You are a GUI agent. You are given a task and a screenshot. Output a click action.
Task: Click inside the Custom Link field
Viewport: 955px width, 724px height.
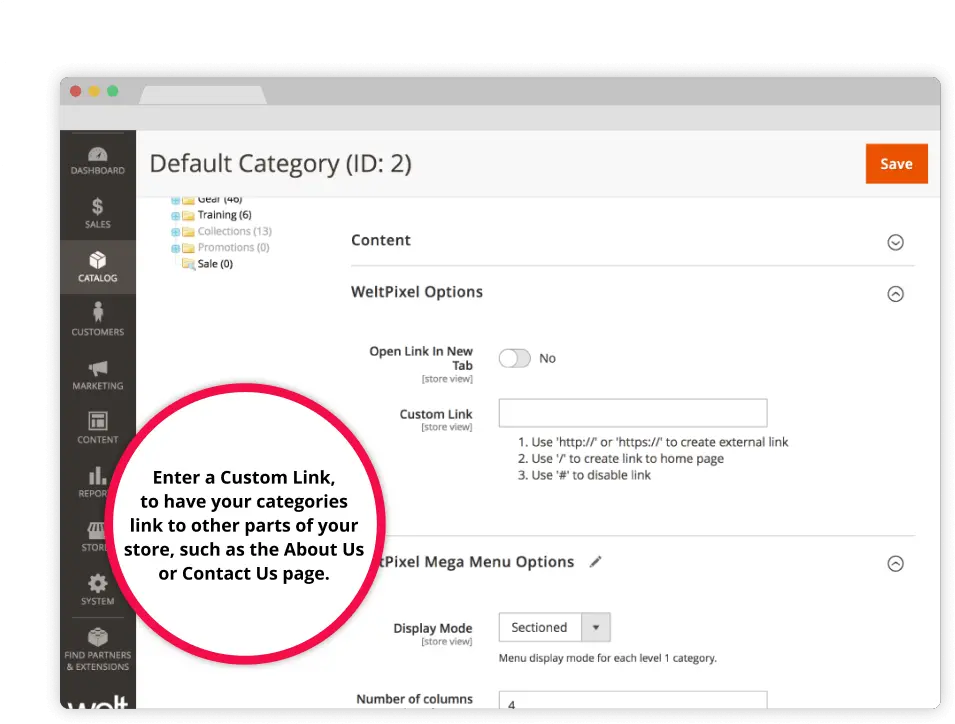point(633,413)
